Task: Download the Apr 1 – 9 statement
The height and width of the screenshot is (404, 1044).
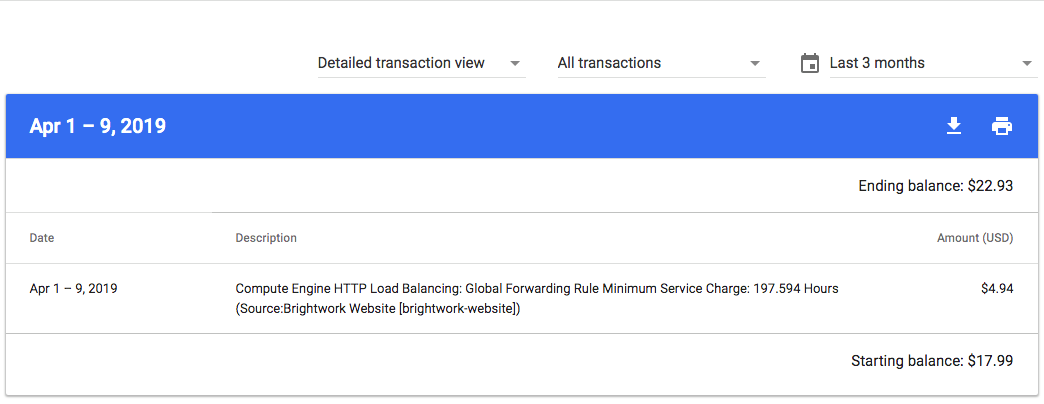Action: click(x=954, y=126)
